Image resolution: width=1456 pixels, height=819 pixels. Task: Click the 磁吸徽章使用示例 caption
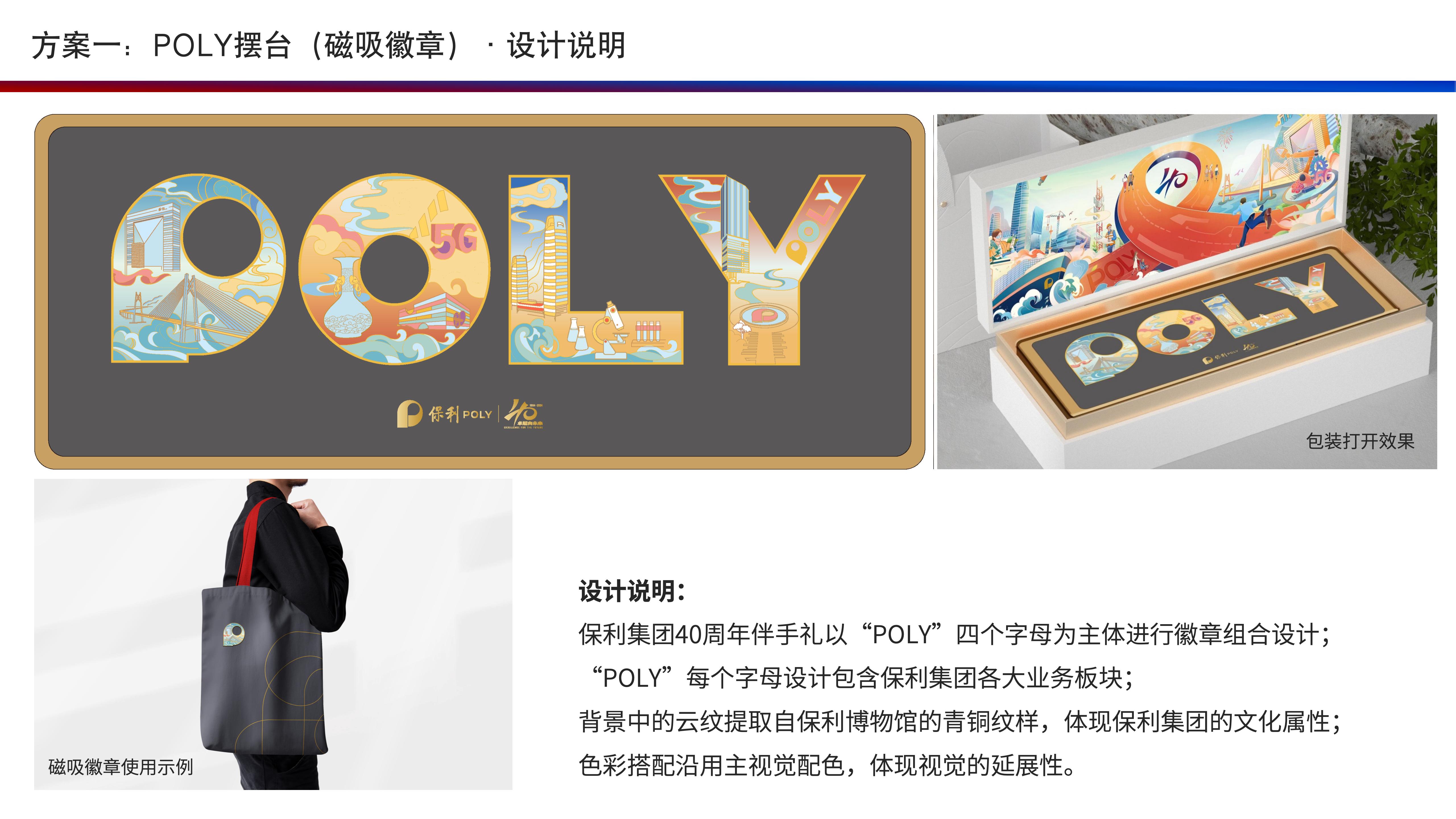pyautogui.click(x=120, y=767)
